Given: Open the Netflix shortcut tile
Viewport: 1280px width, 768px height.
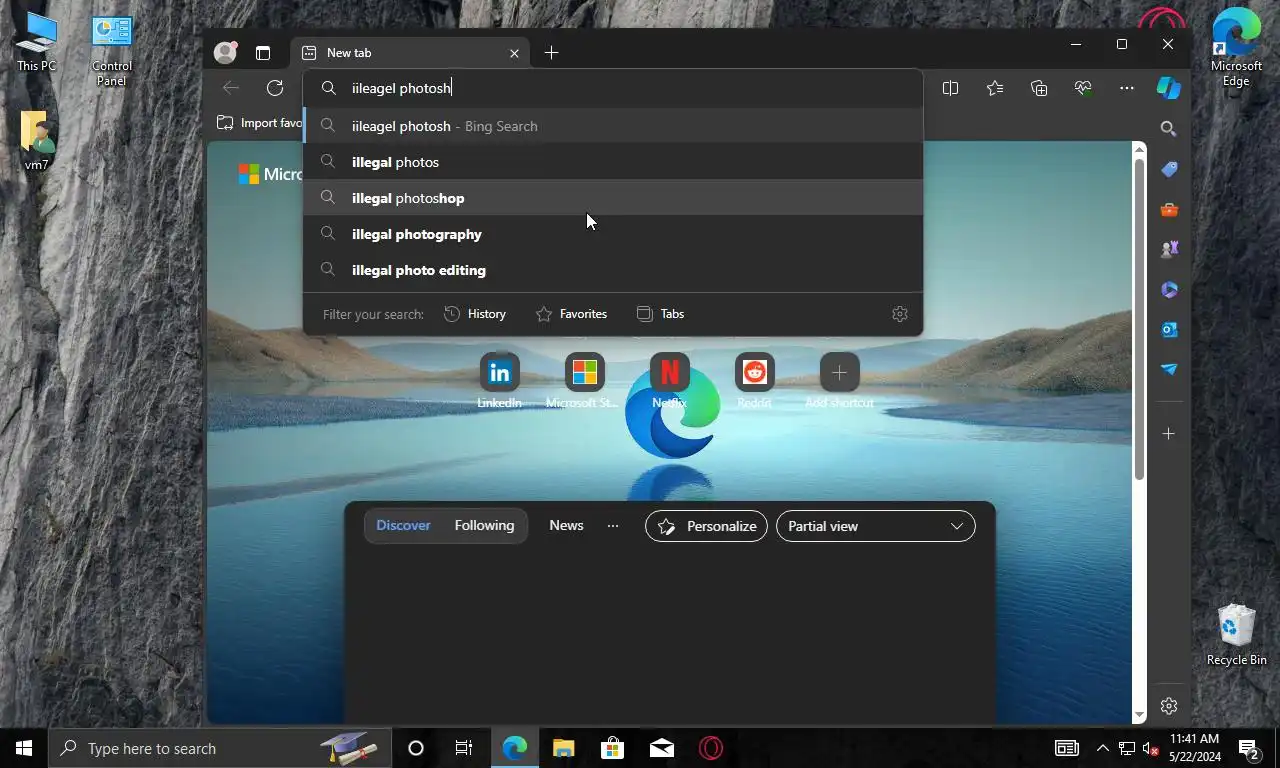Looking at the screenshot, I should tap(669, 381).
